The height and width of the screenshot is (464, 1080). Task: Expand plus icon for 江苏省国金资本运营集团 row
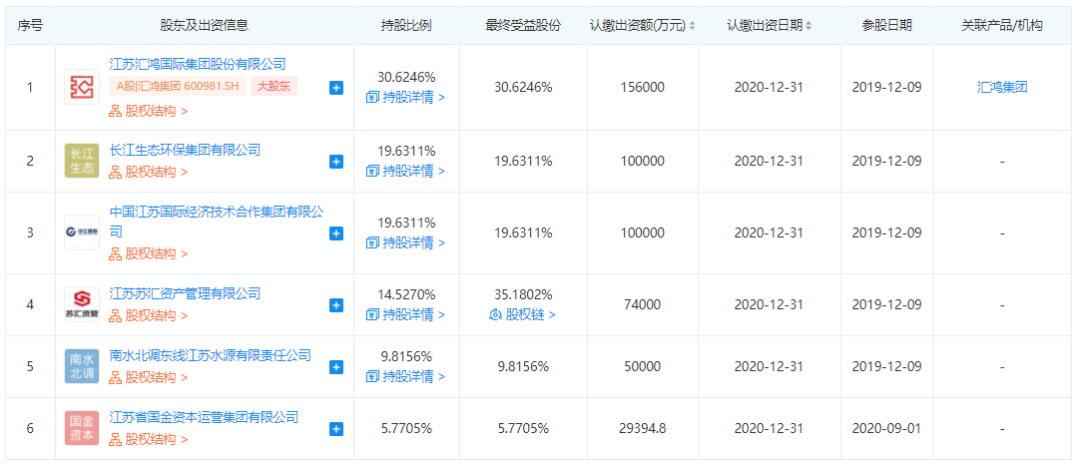336,429
